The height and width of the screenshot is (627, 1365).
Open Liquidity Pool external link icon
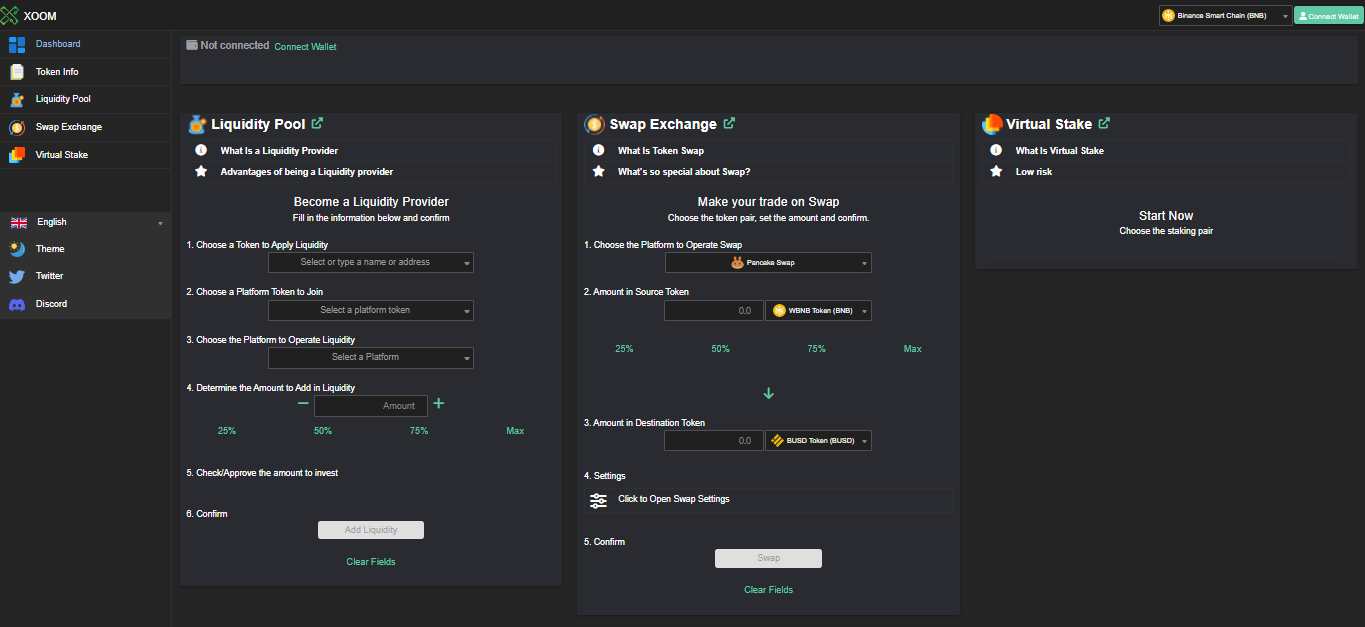[317, 124]
